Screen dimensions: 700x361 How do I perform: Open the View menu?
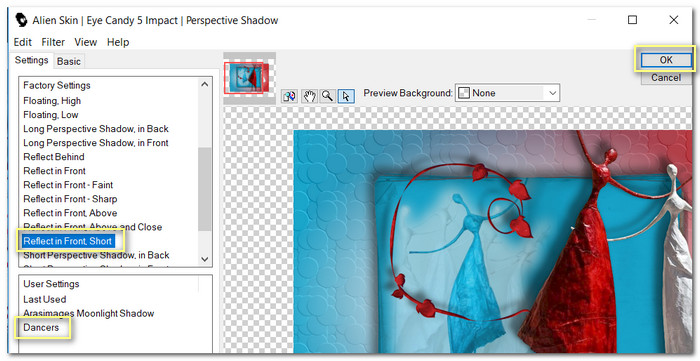pos(86,42)
